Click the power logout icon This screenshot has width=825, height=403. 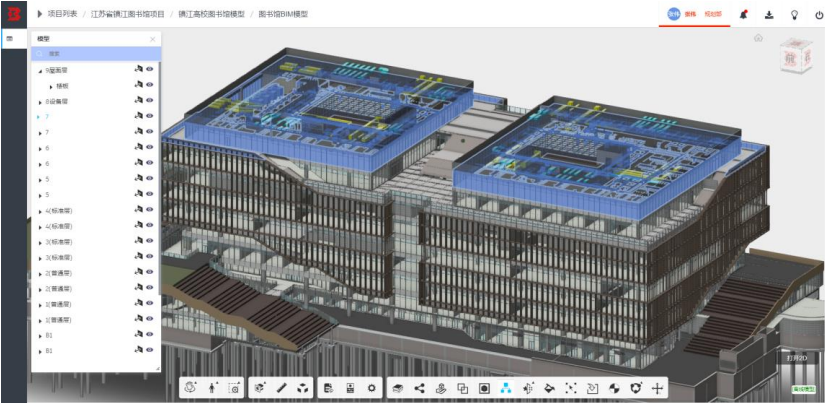[819, 15]
